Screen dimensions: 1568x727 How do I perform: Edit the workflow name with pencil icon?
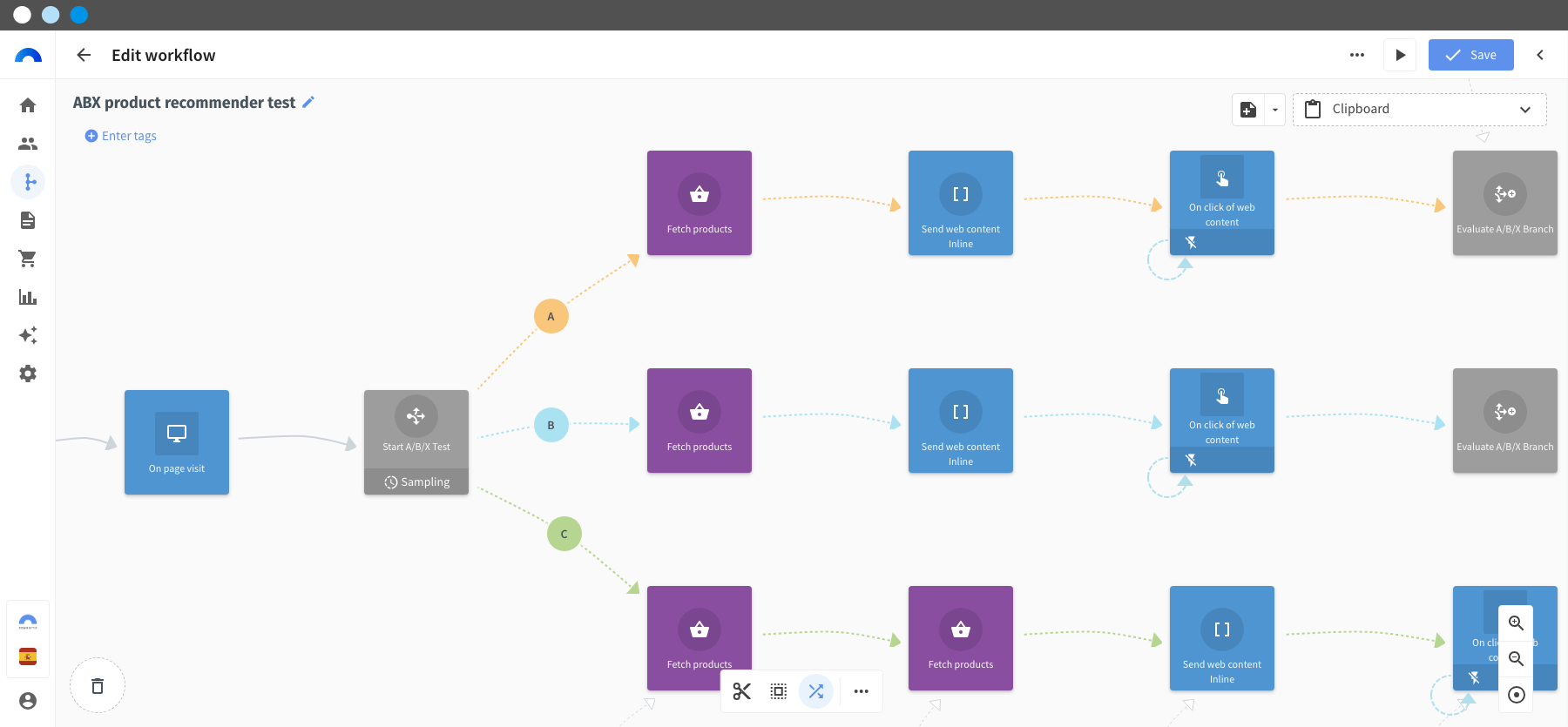pos(308,102)
